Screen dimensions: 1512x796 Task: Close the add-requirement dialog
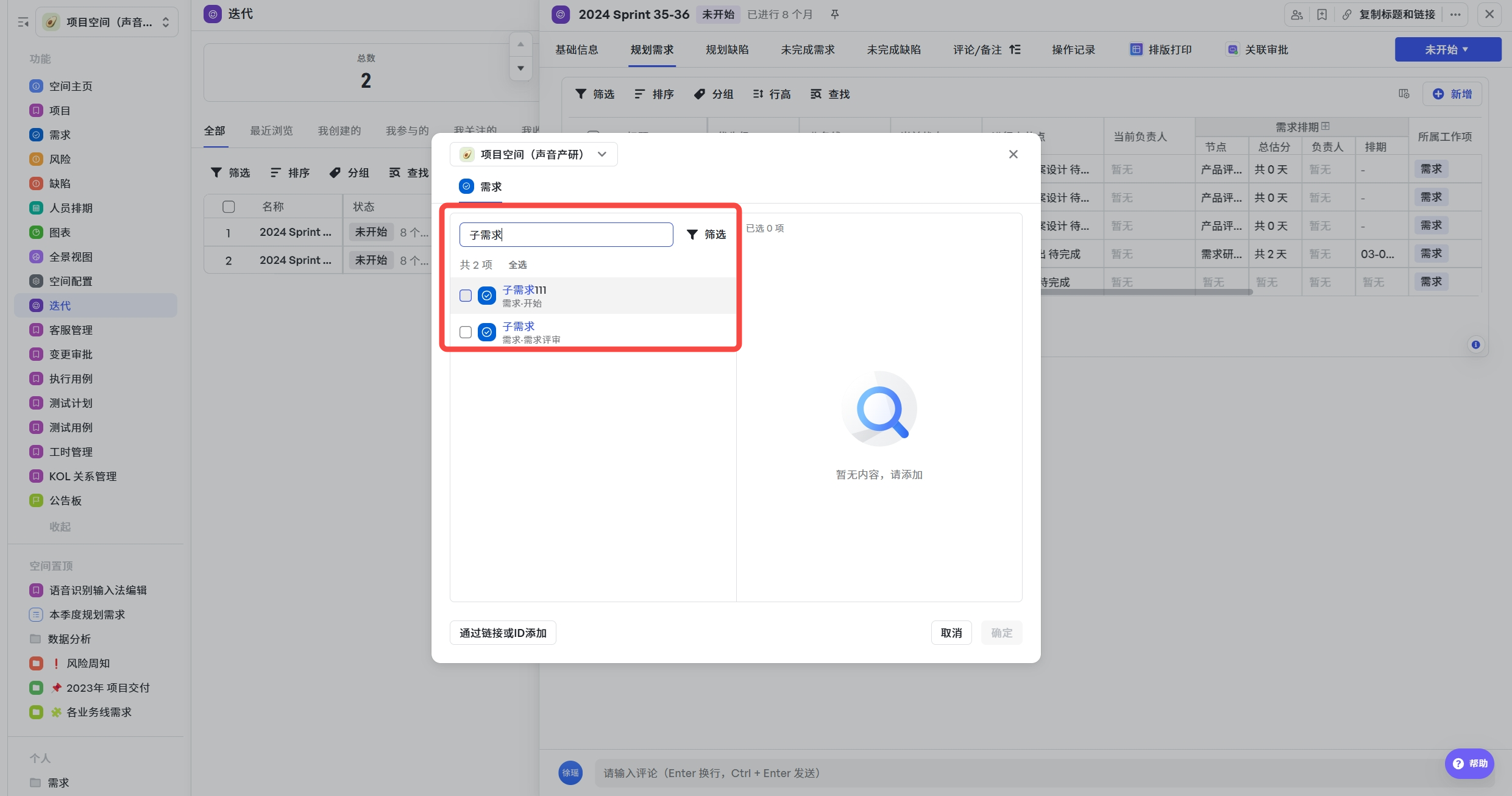pos(1013,154)
